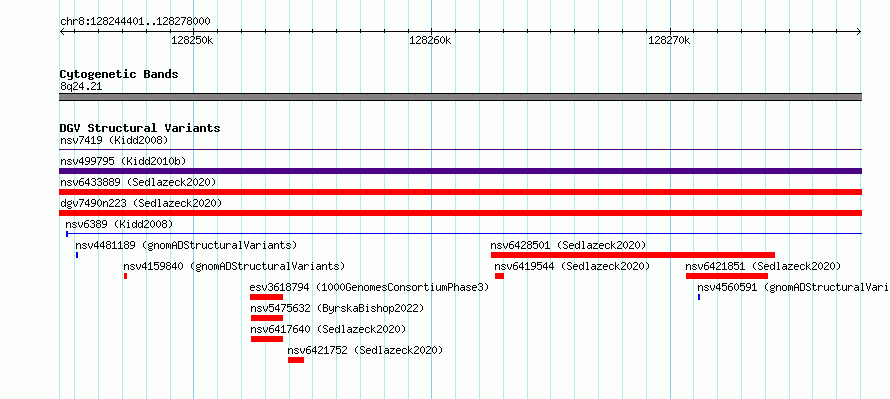Open esv3618794 1000Genomes variant label
This screenshot has width=890, height=399.
coord(370,287)
